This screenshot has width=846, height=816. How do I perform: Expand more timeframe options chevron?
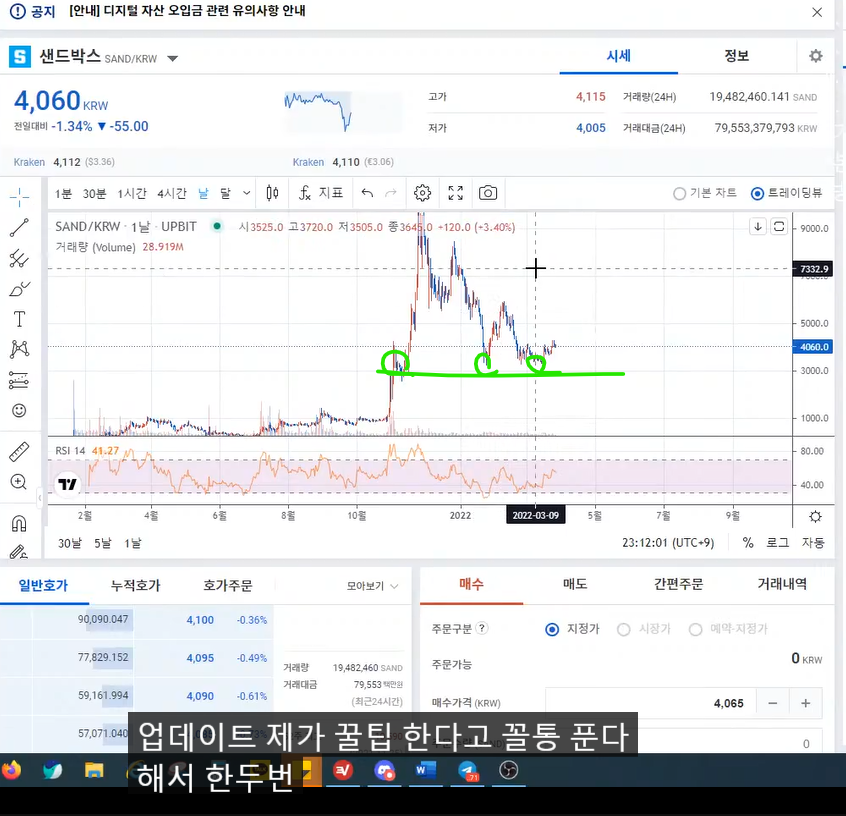(247, 193)
